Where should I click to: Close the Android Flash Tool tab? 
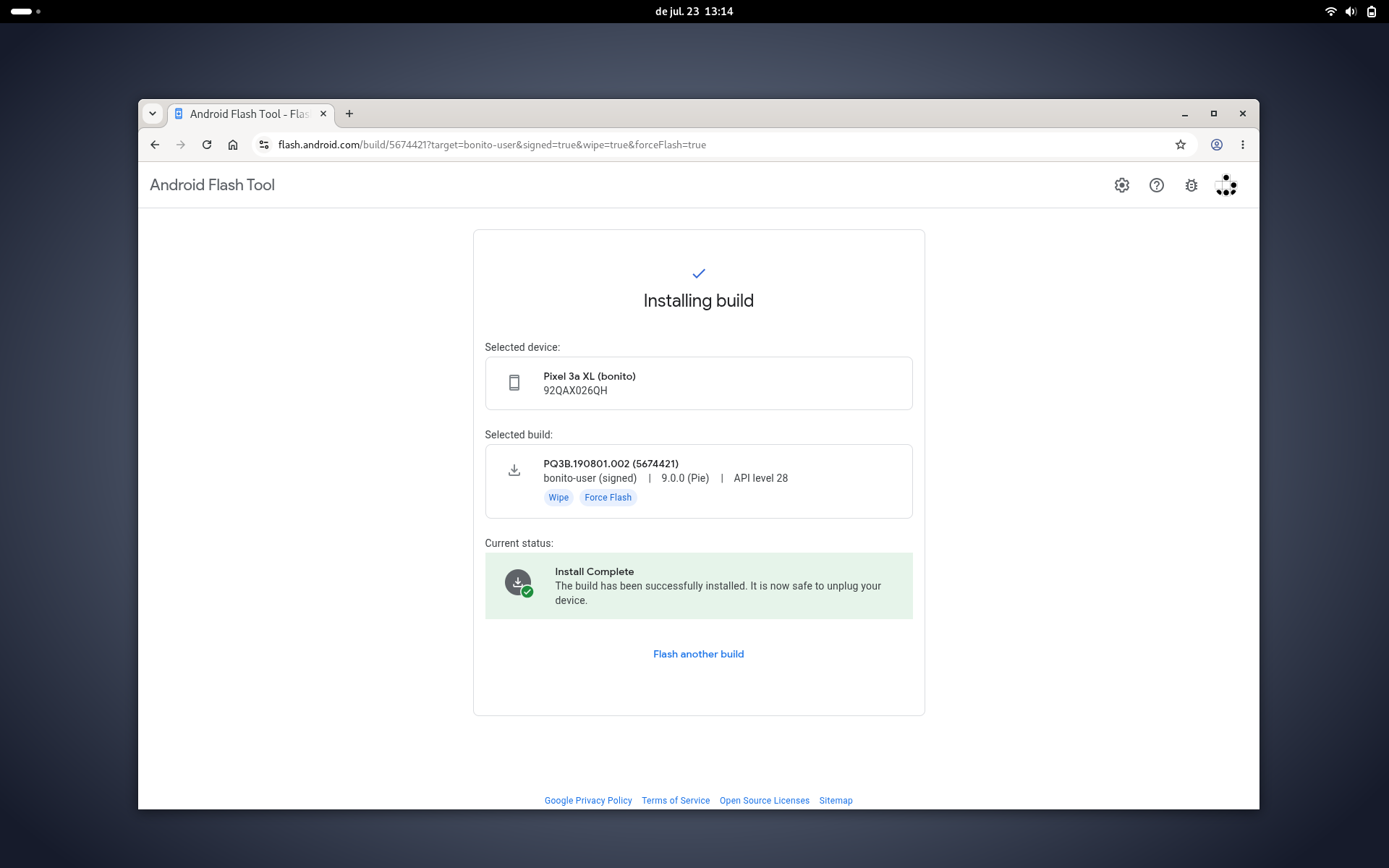click(x=323, y=114)
